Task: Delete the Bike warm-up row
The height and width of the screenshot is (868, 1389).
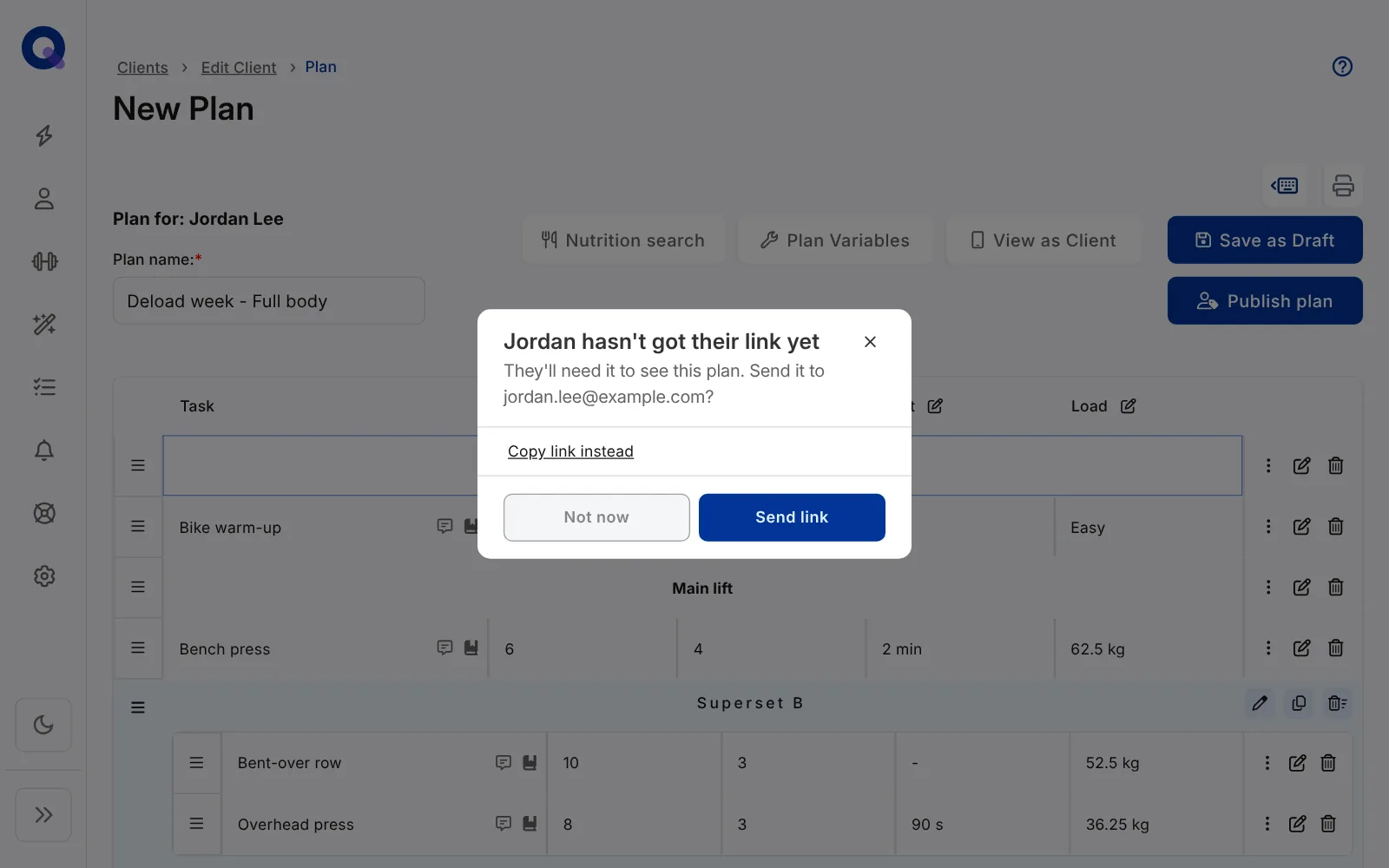Action: (1336, 527)
